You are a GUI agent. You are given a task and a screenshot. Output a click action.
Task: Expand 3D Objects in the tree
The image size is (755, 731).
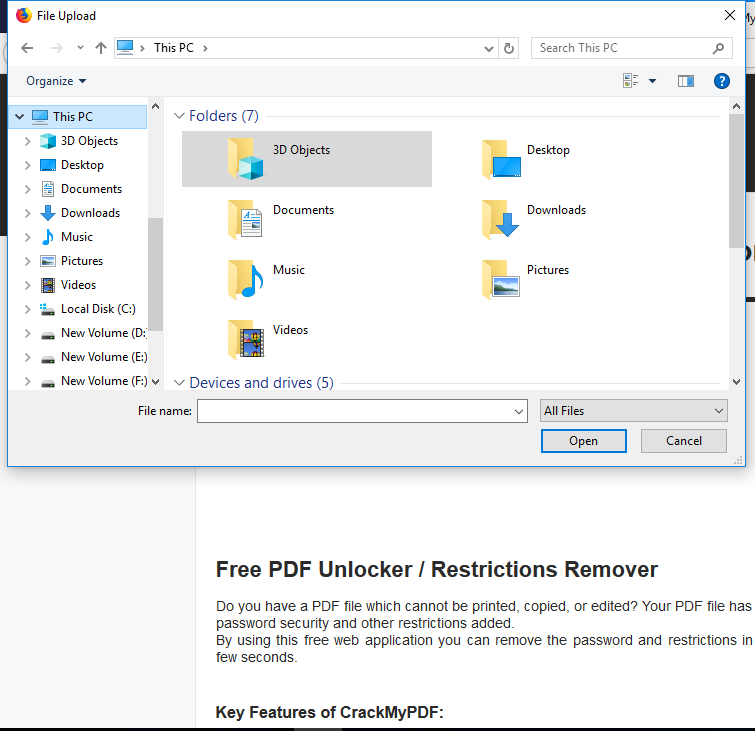(x=27, y=141)
